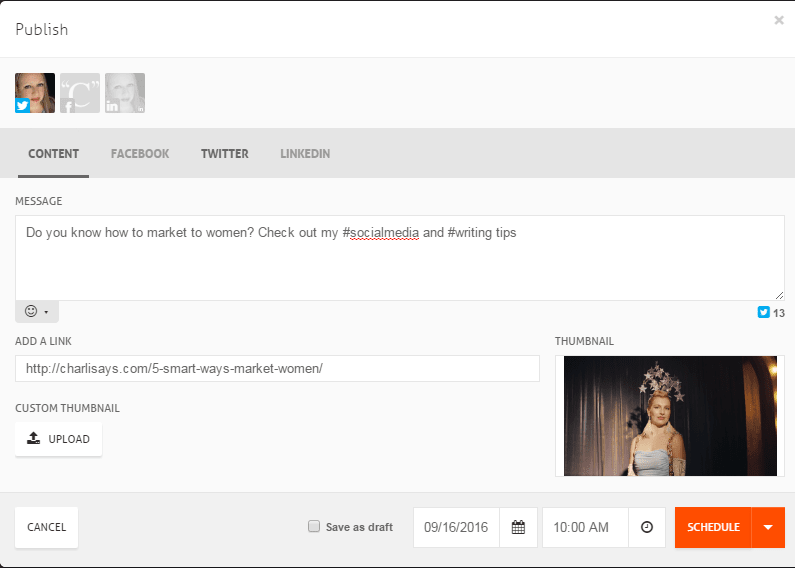
Task: Click the Add a Link URL field
Action: (277, 368)
